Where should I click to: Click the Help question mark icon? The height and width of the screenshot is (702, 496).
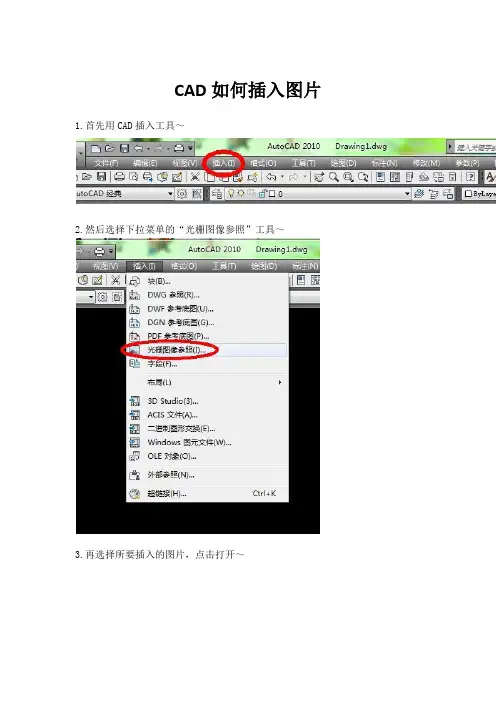click(x=470, y=177)
